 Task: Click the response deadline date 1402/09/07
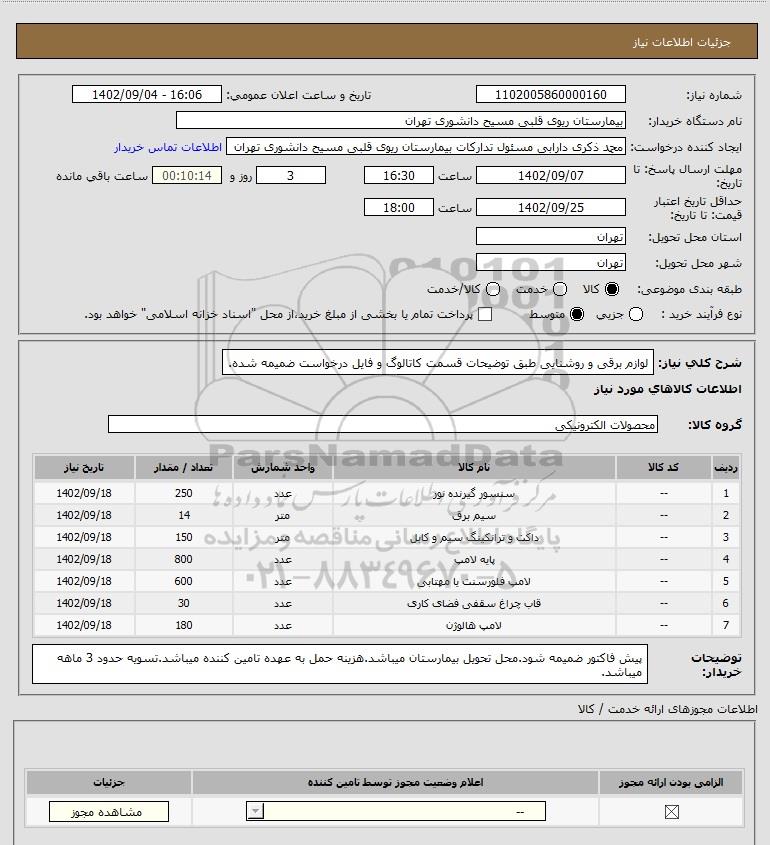point(551,175)
